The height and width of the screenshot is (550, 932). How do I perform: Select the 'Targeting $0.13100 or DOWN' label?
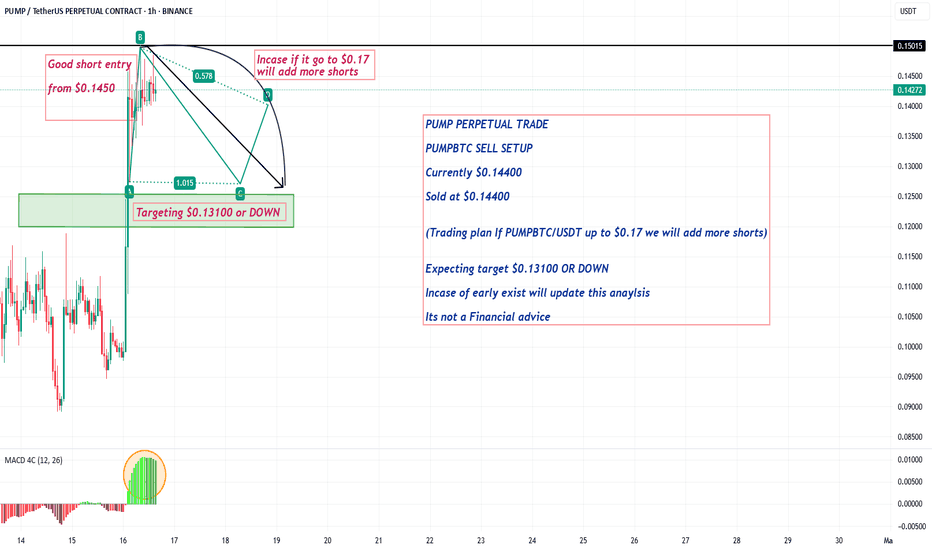pos(208,212)
